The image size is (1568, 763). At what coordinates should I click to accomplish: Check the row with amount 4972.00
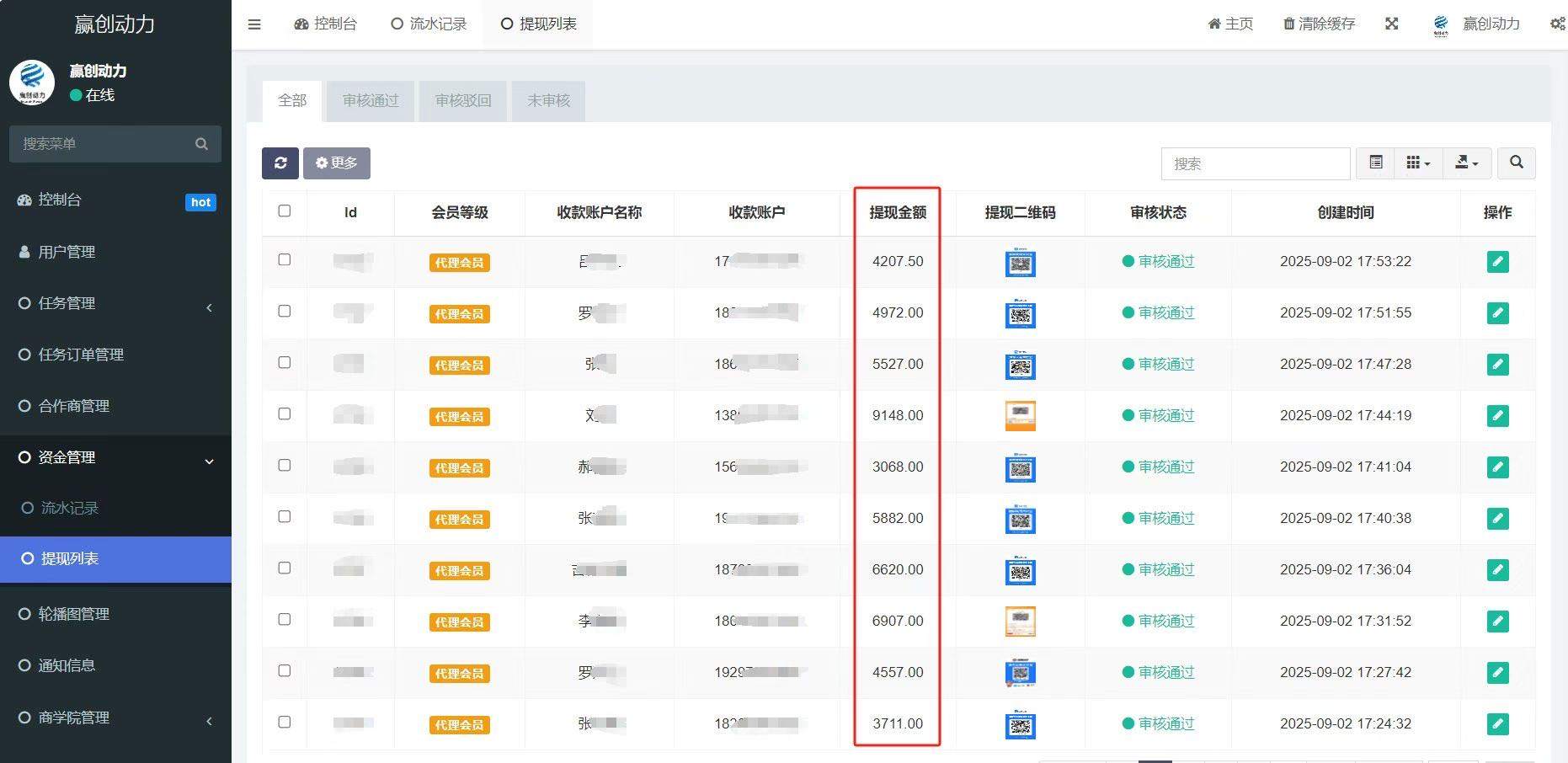pos(285,311)
